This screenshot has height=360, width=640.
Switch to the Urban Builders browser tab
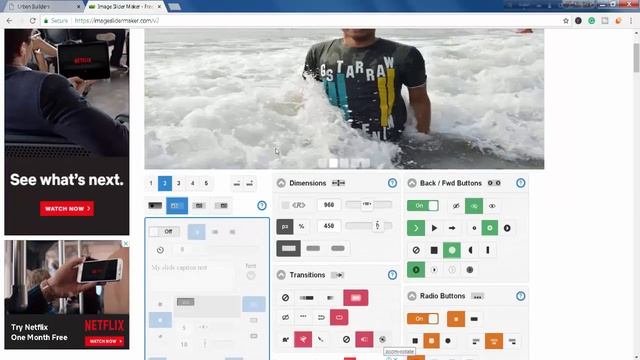[x=45, y=7]
